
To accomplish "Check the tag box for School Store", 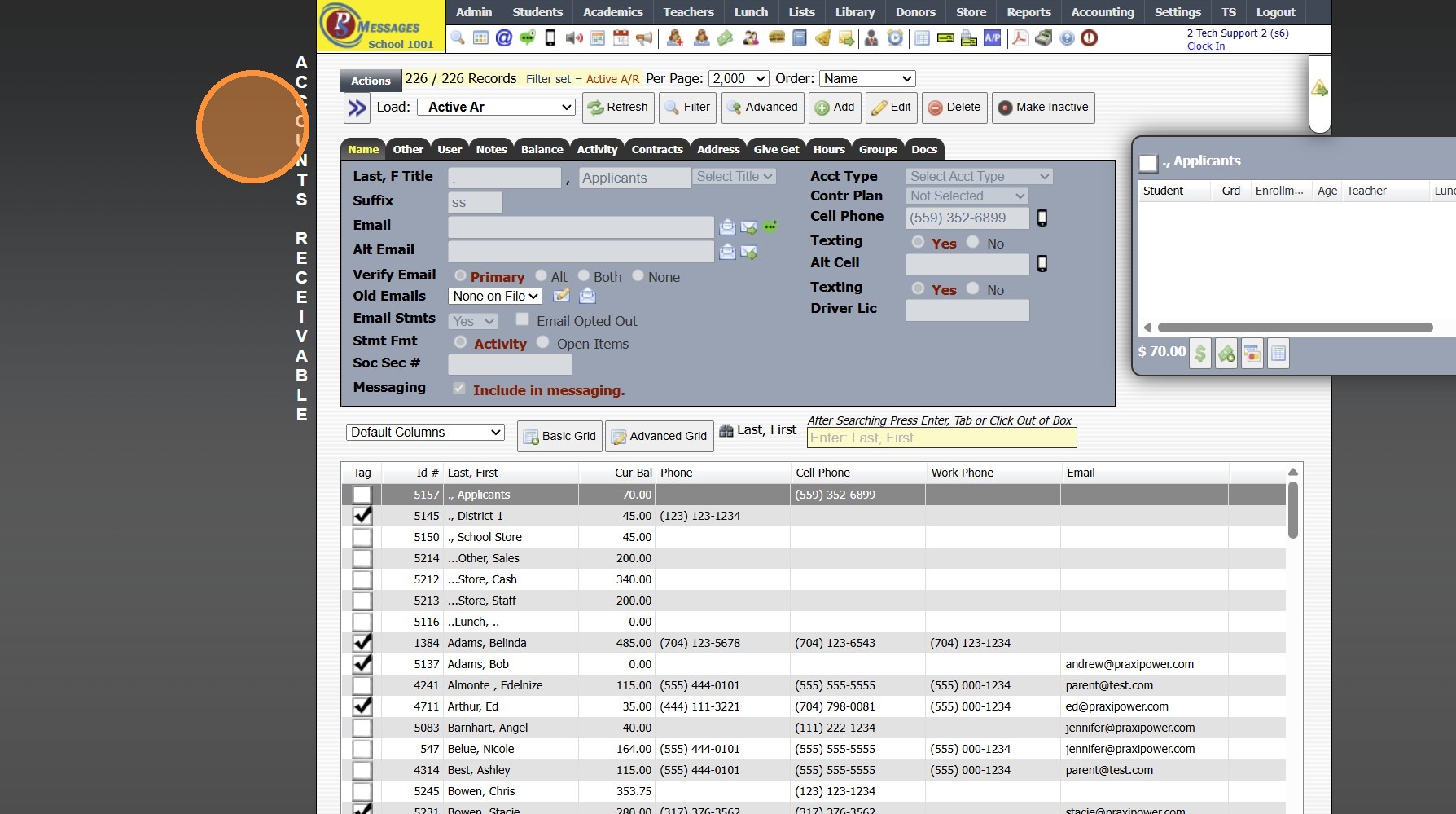I will click(x=362, y=538).
